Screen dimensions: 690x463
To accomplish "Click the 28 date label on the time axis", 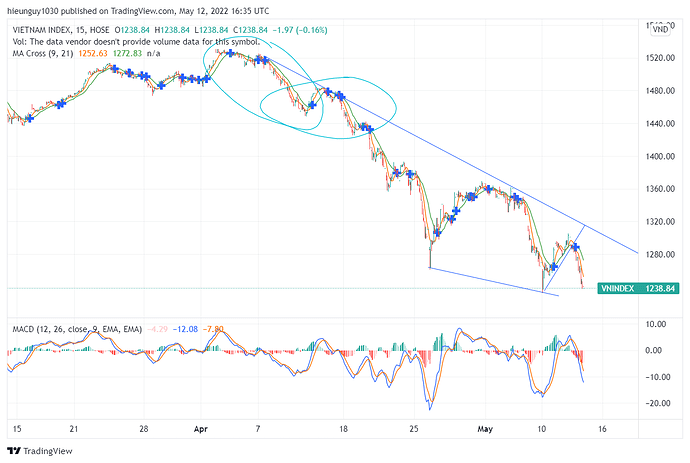I will pyautogui.click(x=144, y=429).
